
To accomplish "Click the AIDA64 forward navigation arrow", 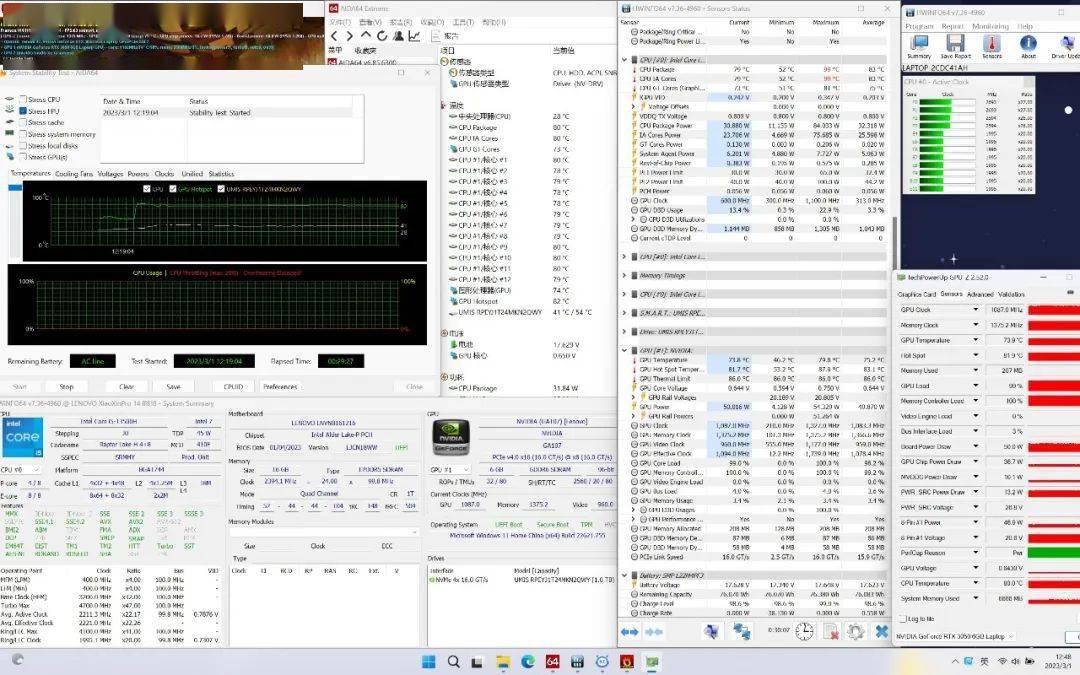I will click(349, 36).
